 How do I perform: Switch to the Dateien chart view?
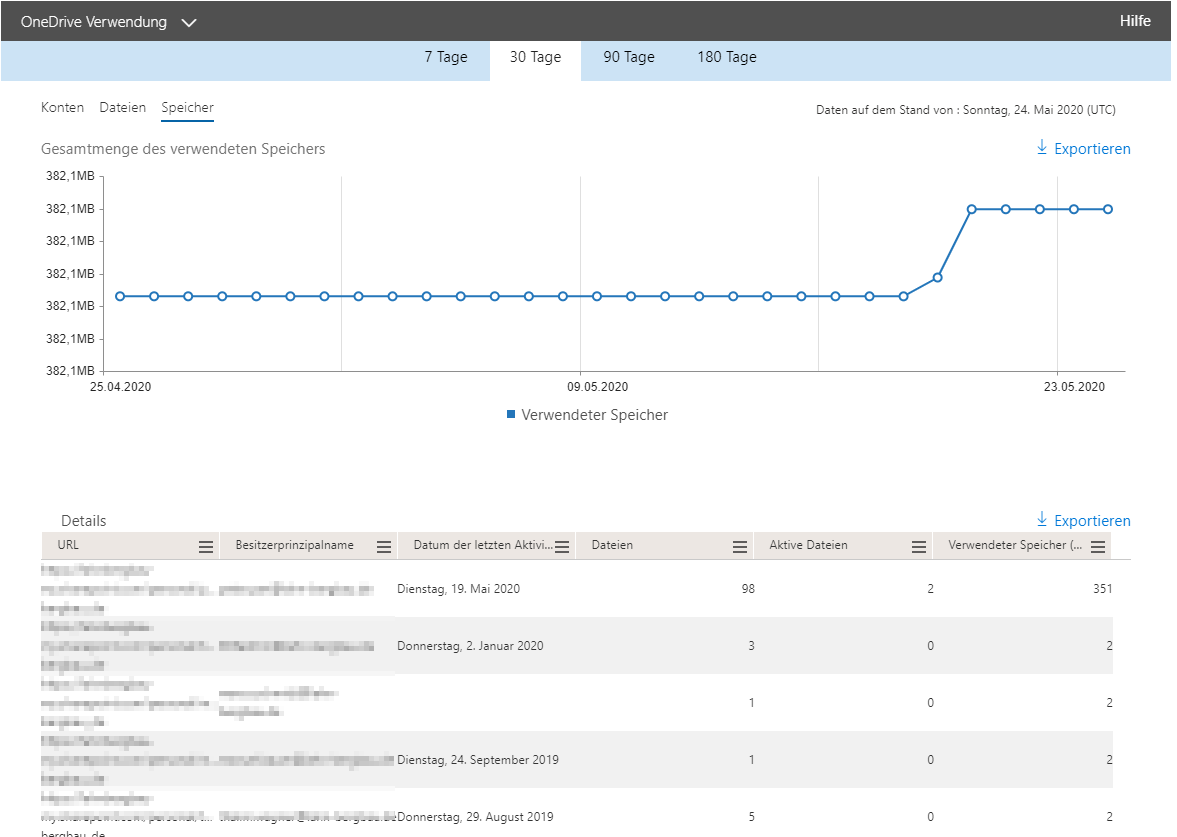pyautogui.click(x=122, y=107)
